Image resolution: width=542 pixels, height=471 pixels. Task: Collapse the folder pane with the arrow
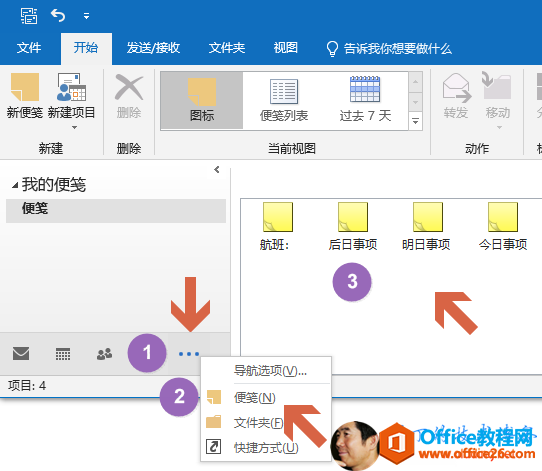(216, 170)
